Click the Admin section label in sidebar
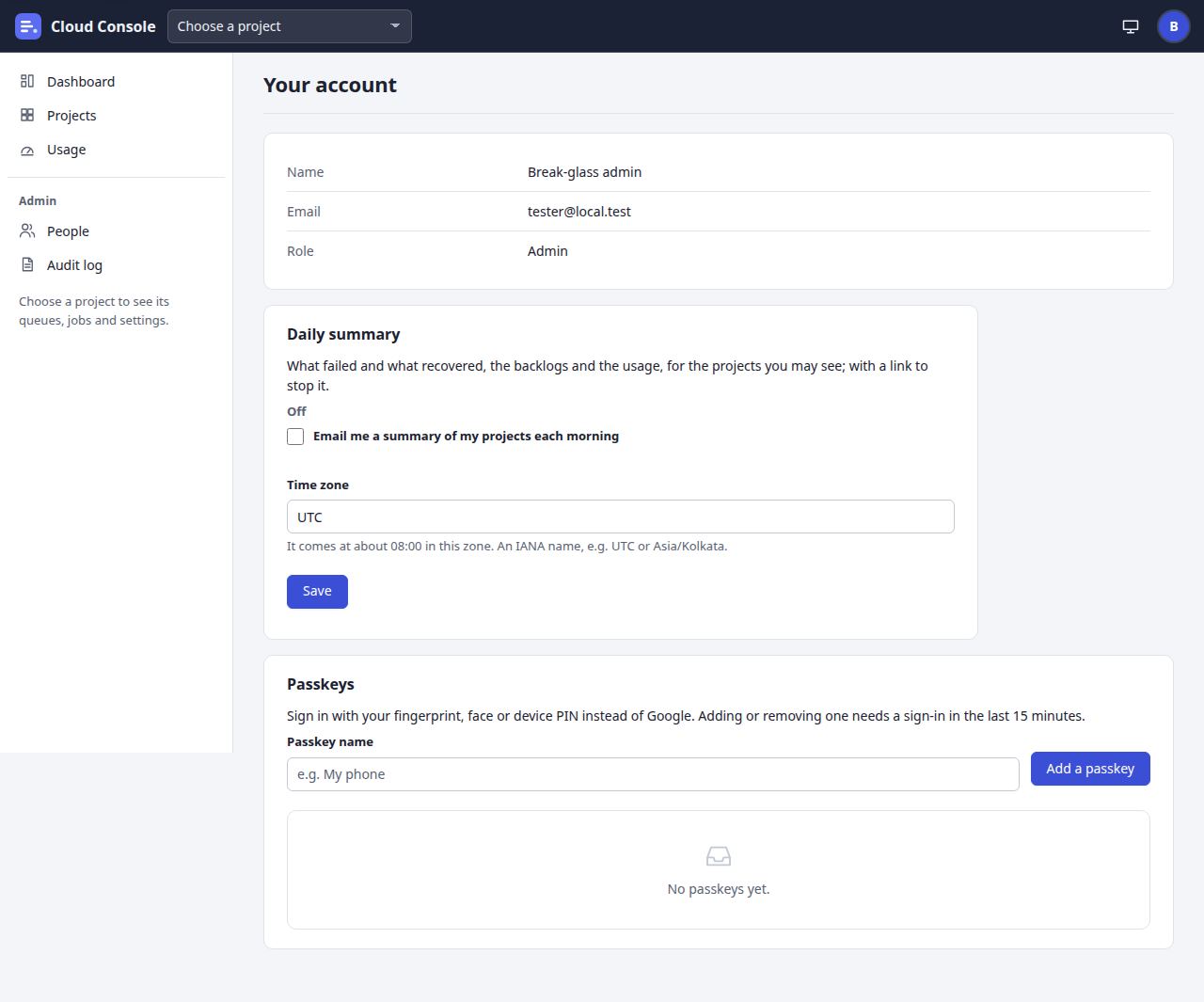The image size is (1204, 1002). [38, 200]
